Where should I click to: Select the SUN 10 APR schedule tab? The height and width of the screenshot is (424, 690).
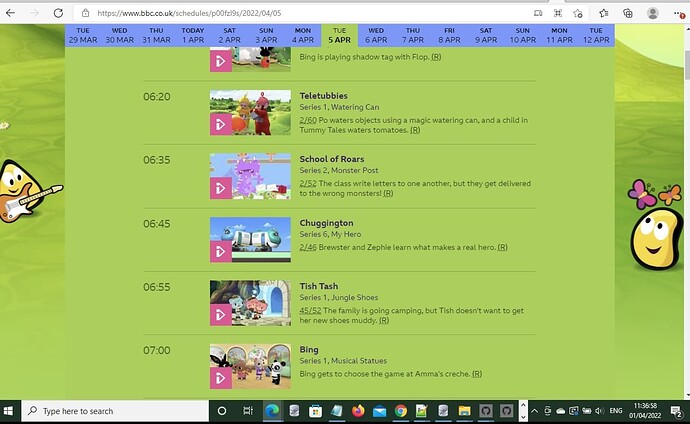coord(523,35)
